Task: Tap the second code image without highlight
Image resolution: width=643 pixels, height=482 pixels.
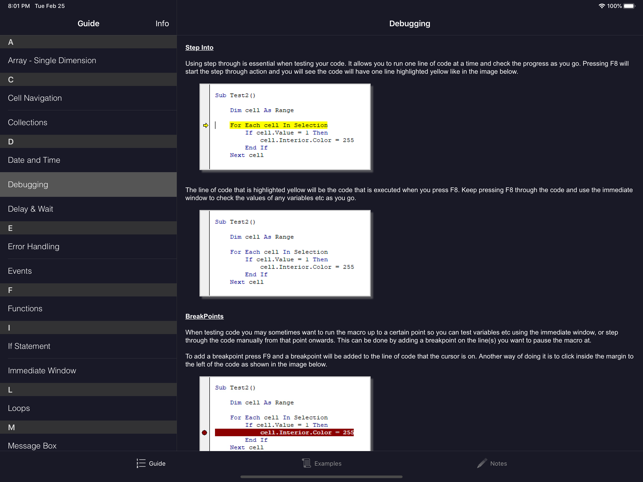Action: (285, 253)
